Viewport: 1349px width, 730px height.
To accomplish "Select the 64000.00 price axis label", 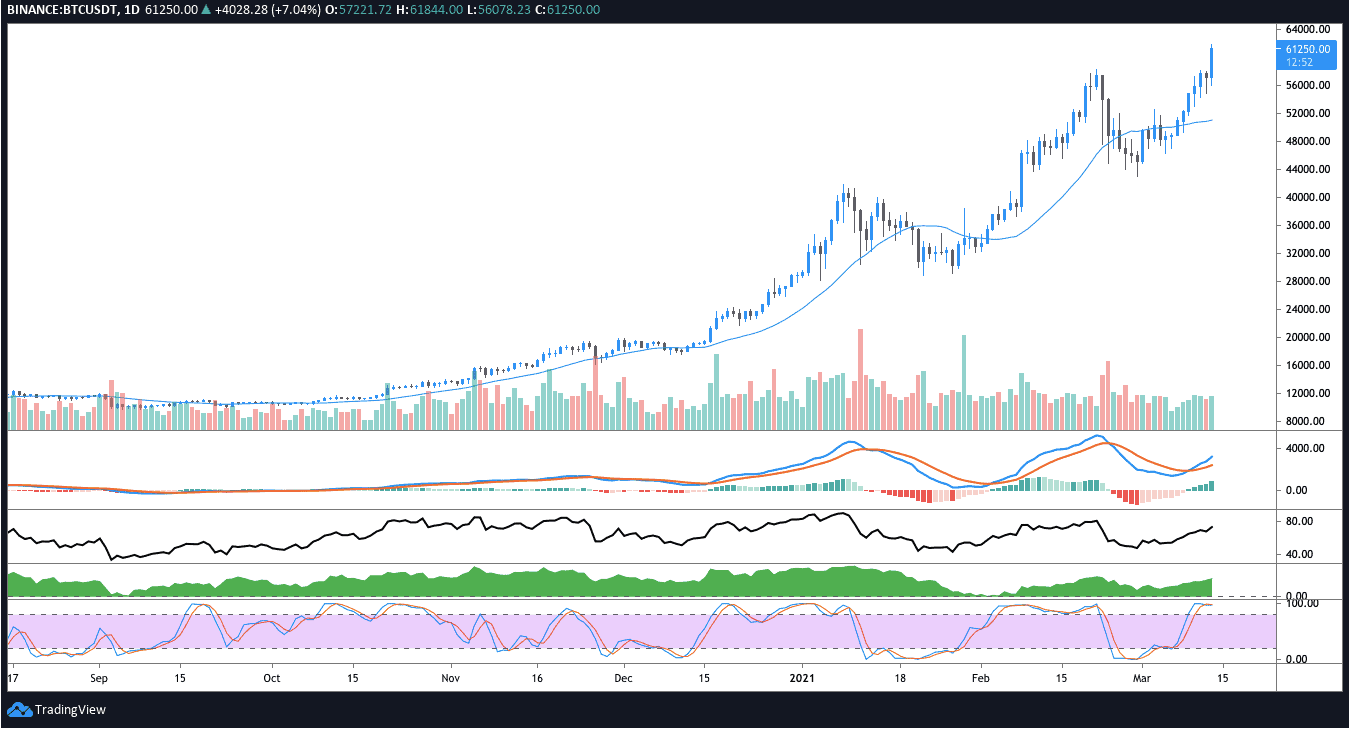I will pos(1309,29).
